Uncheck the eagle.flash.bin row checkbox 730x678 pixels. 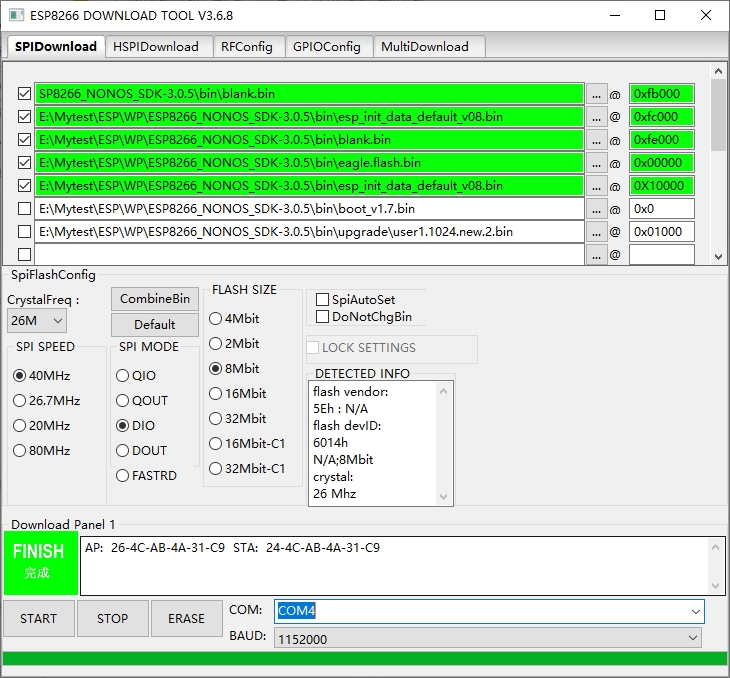24,163
